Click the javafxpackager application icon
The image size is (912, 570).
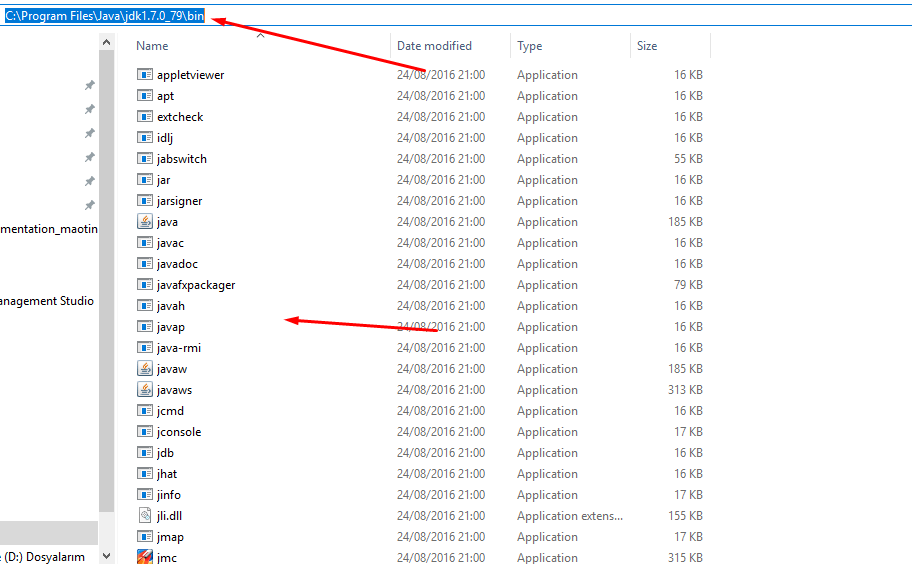click(145, 284)
